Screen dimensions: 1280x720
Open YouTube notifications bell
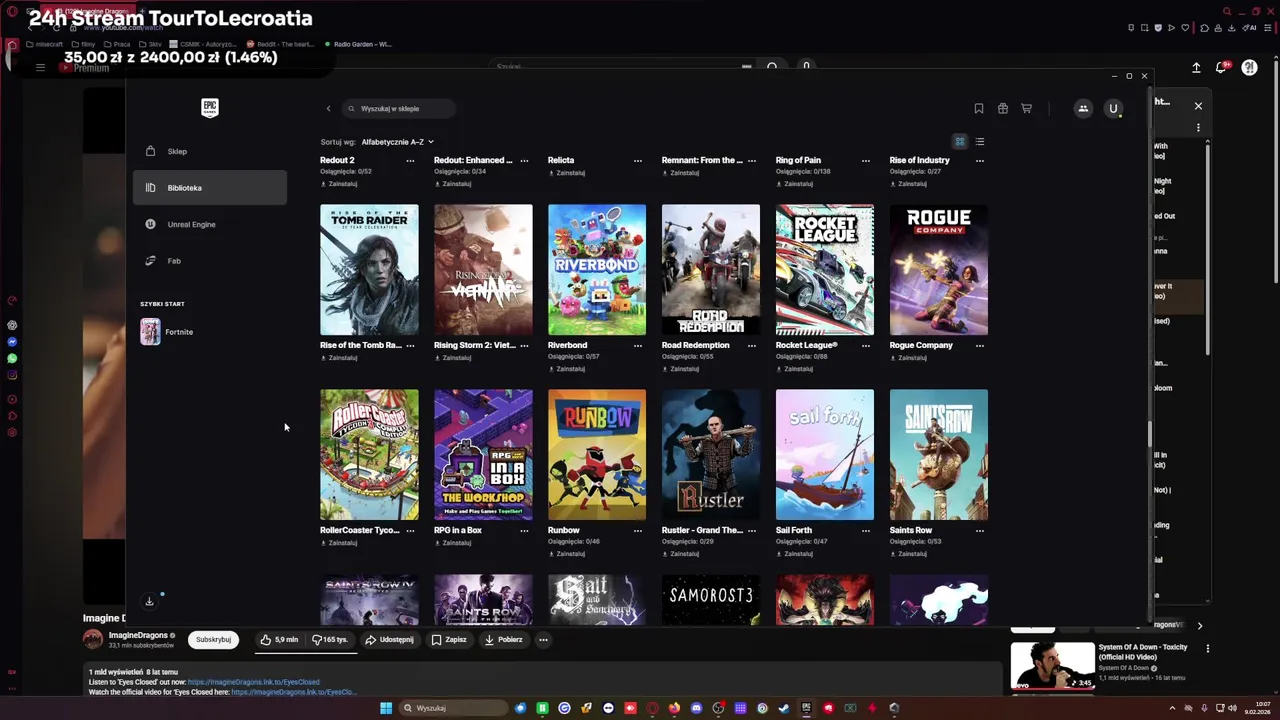pyautogui.click(x=1221, y=67)
